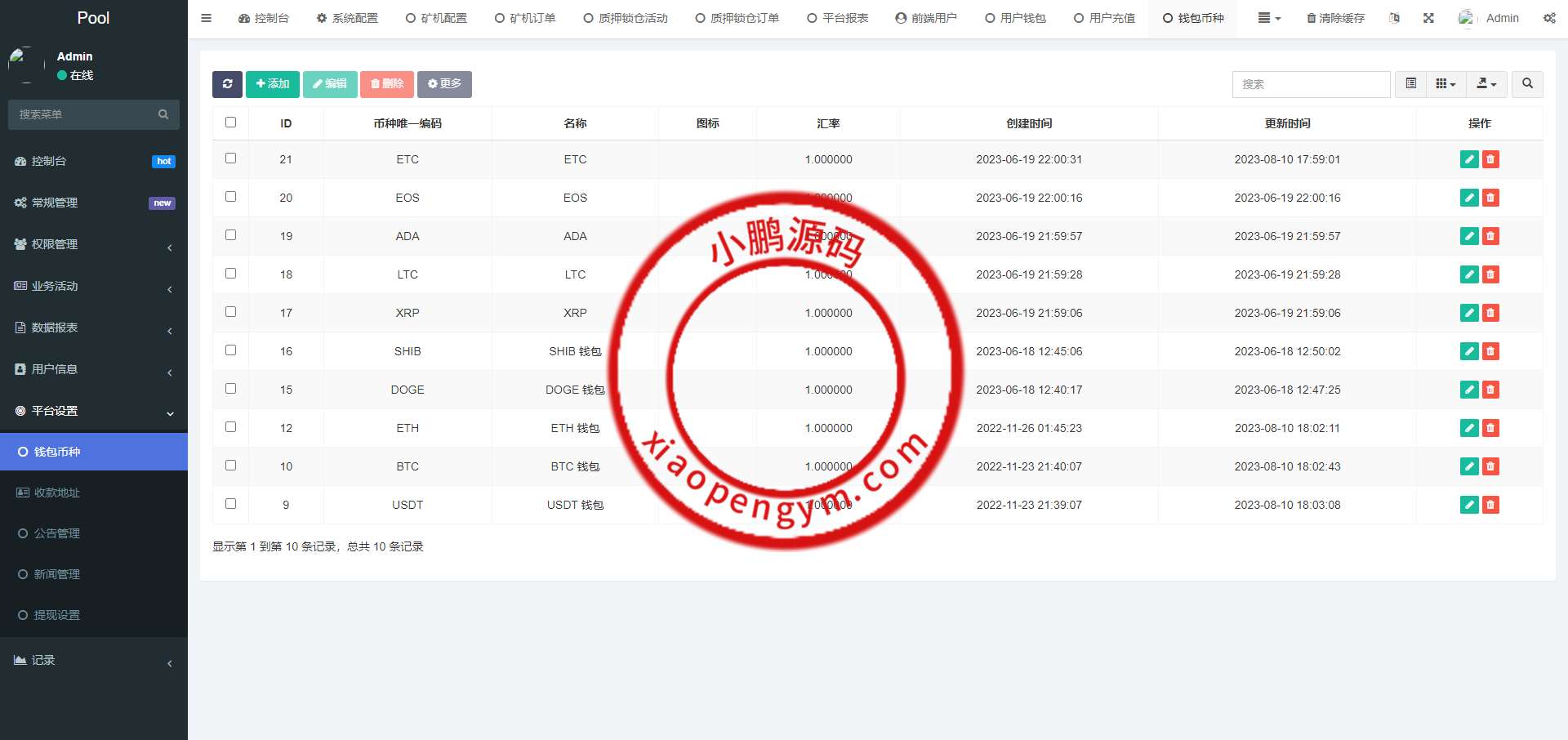Click 清除缓存 in the top toolbar
This screenshot has height=740, width=1568.
(1334, 17)
